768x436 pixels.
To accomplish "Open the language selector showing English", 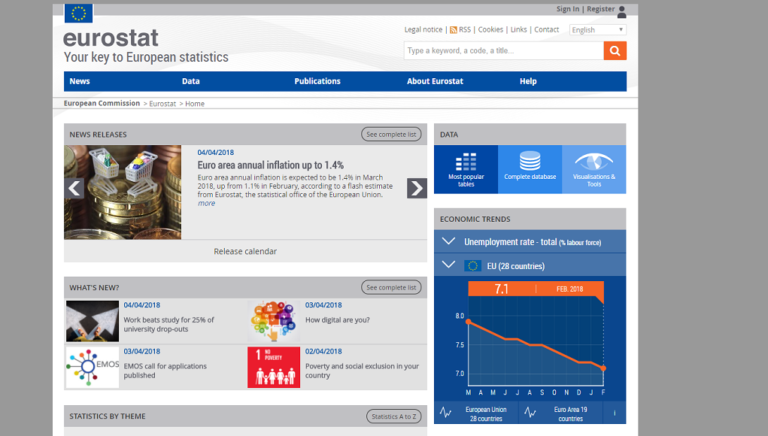I will tap(598, 30).
